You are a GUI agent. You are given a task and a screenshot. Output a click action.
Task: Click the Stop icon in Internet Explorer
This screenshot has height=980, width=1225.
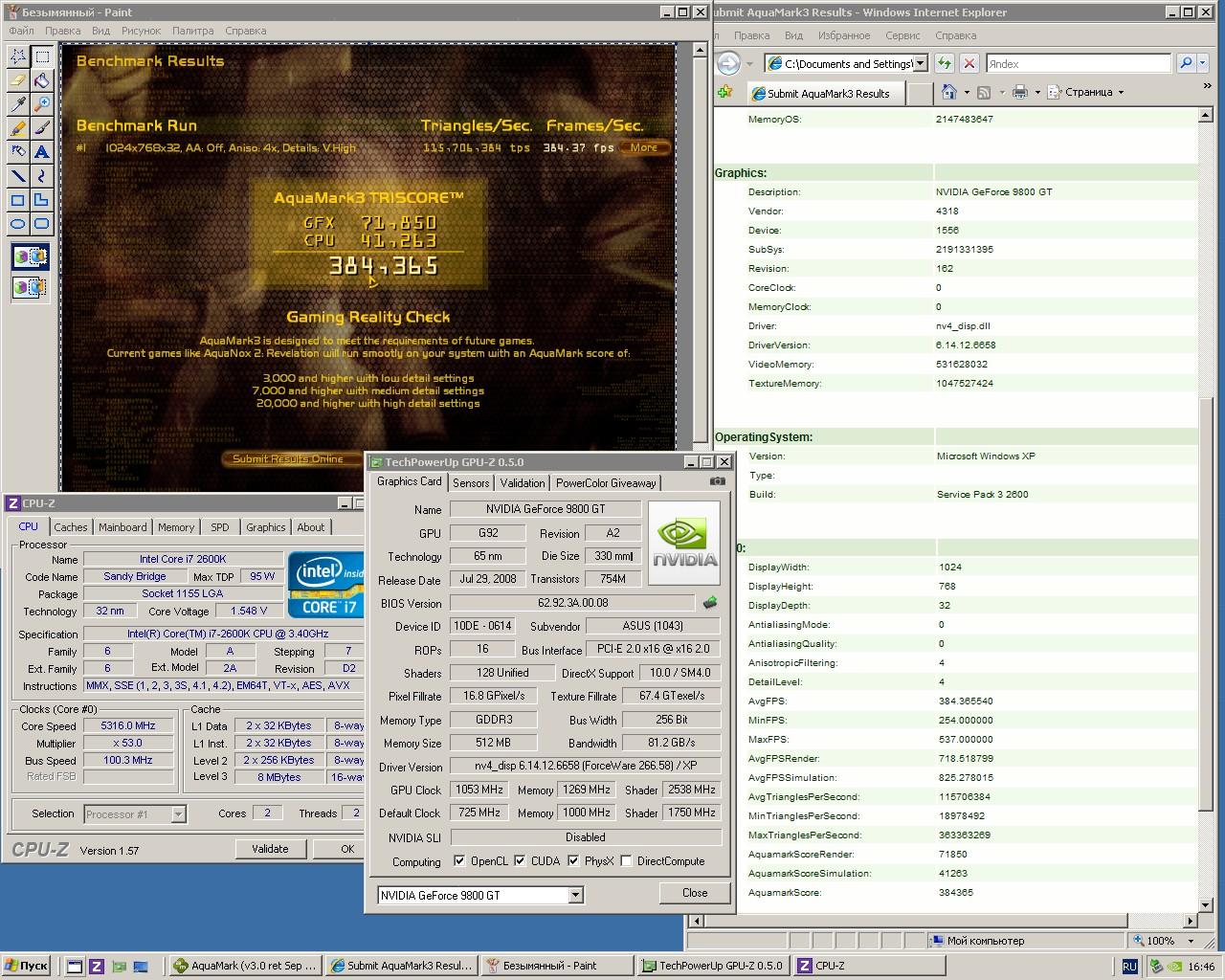click(969, 63)
